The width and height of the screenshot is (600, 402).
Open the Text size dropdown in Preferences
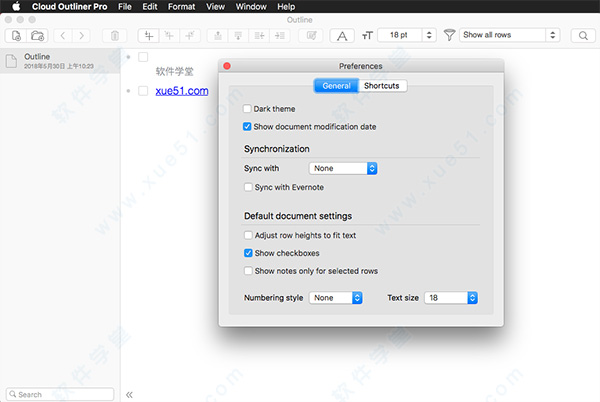click(451, 298)
